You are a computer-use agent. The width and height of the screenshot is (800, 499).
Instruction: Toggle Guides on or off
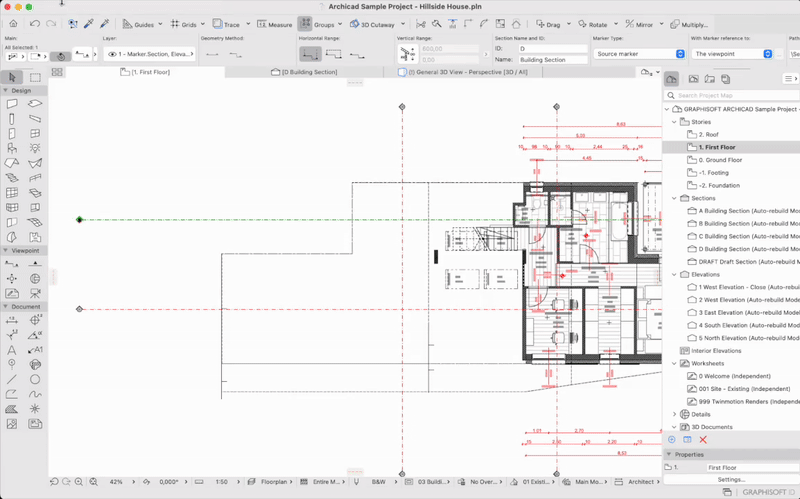click(138, 24)
